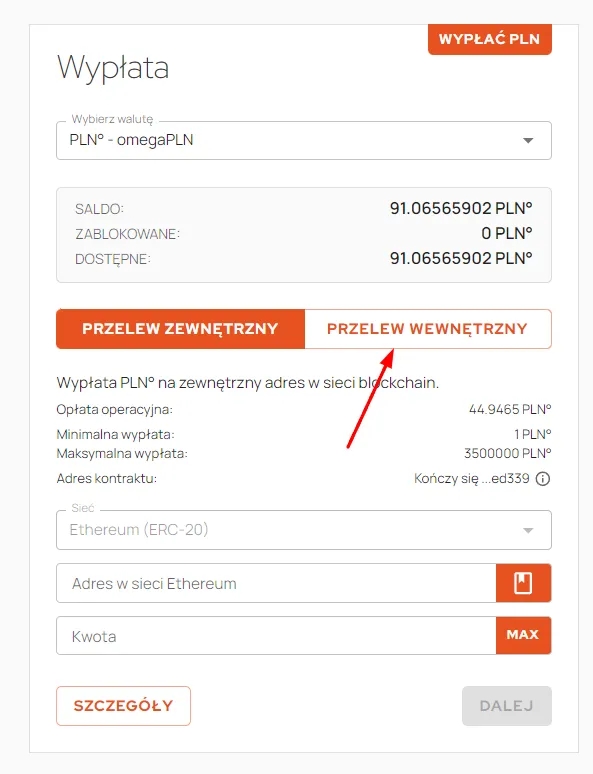Open the PLN° - omegaPLN currency selector
Image resolution: width=593 pixels, height=774 pixels.
[304, 141]
